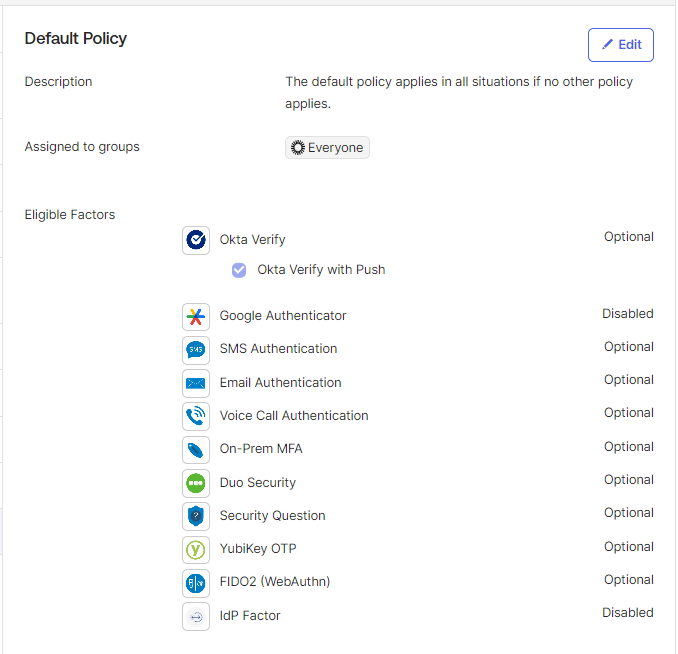Click the Email Authentication envelope icon
This screenshot has width=678, height=654.
coord(196,383)
